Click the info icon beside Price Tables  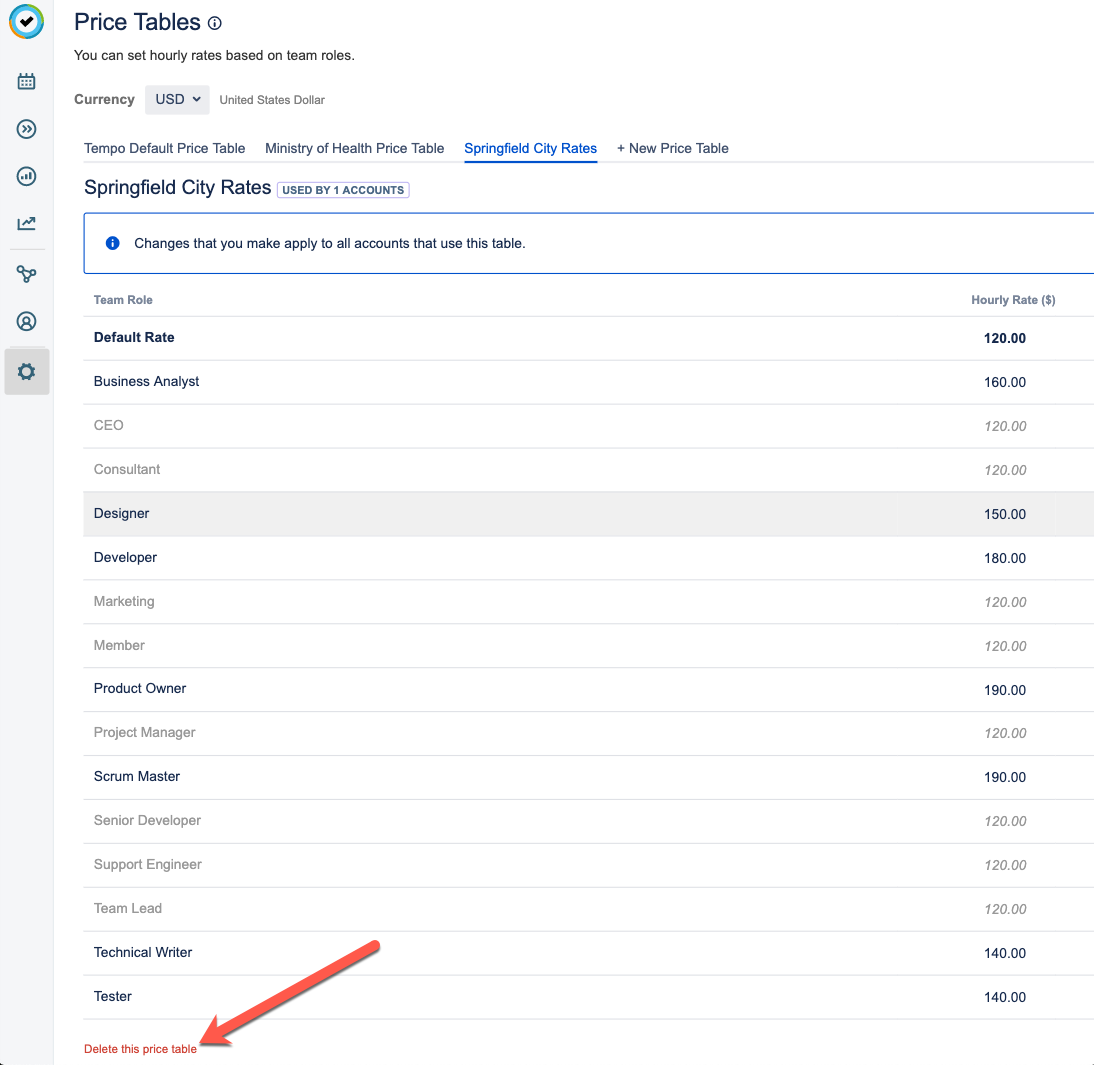click(215, 23)
